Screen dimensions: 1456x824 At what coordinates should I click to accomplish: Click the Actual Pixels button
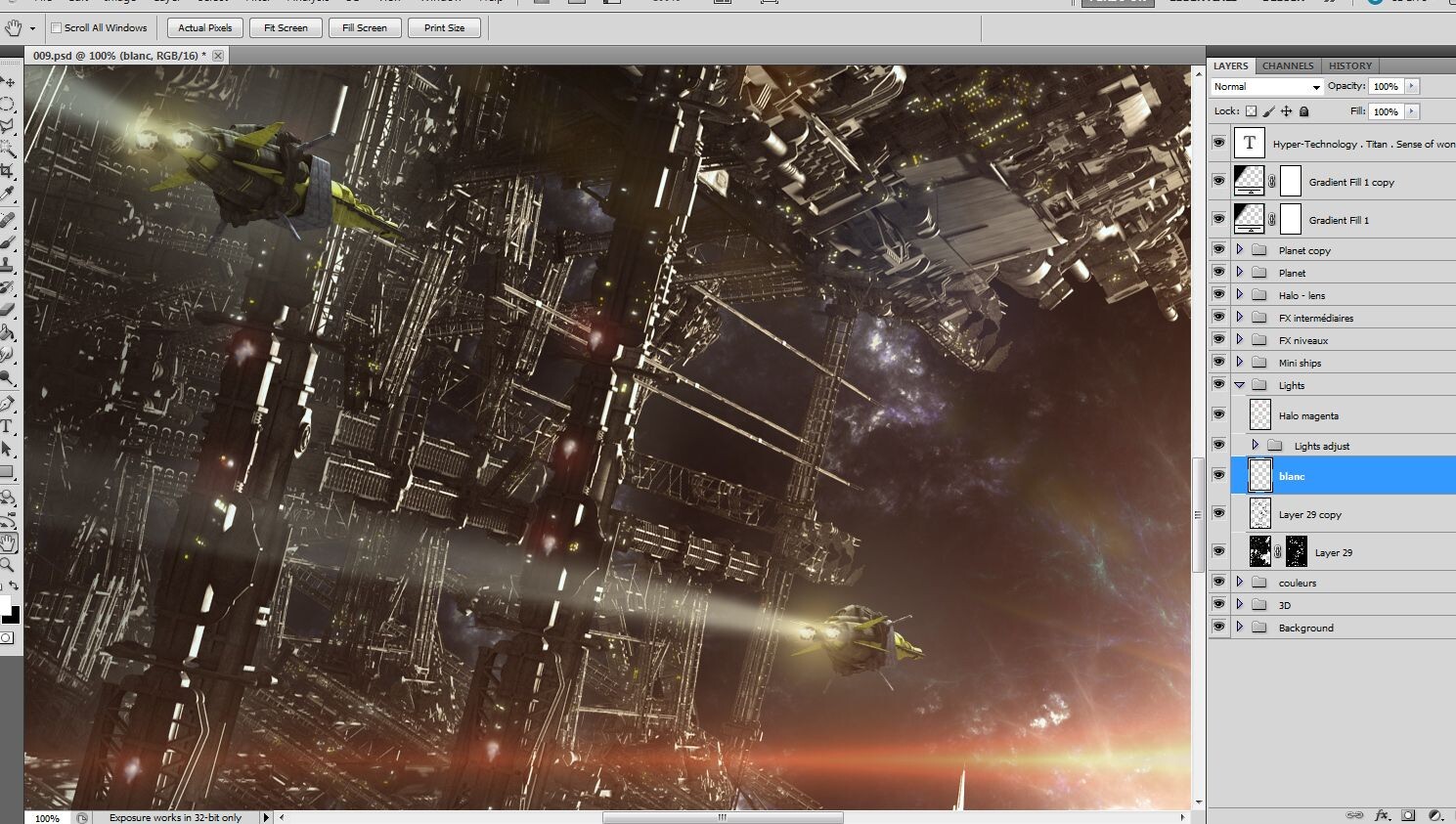pyautogui.click(x=205, y=27)
